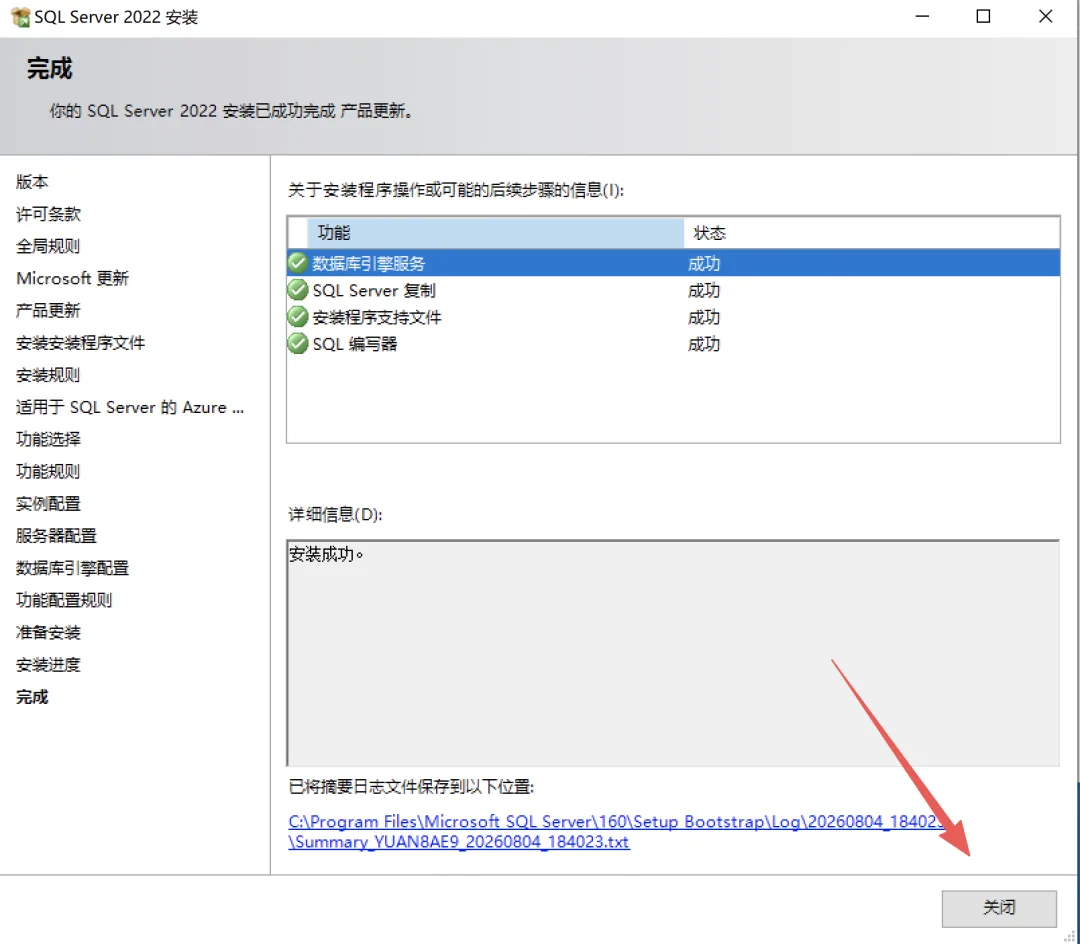Select the SQL Server 复制 row
The height and width of the screenshot is (944, 1080).
click(x=673, y=290)
